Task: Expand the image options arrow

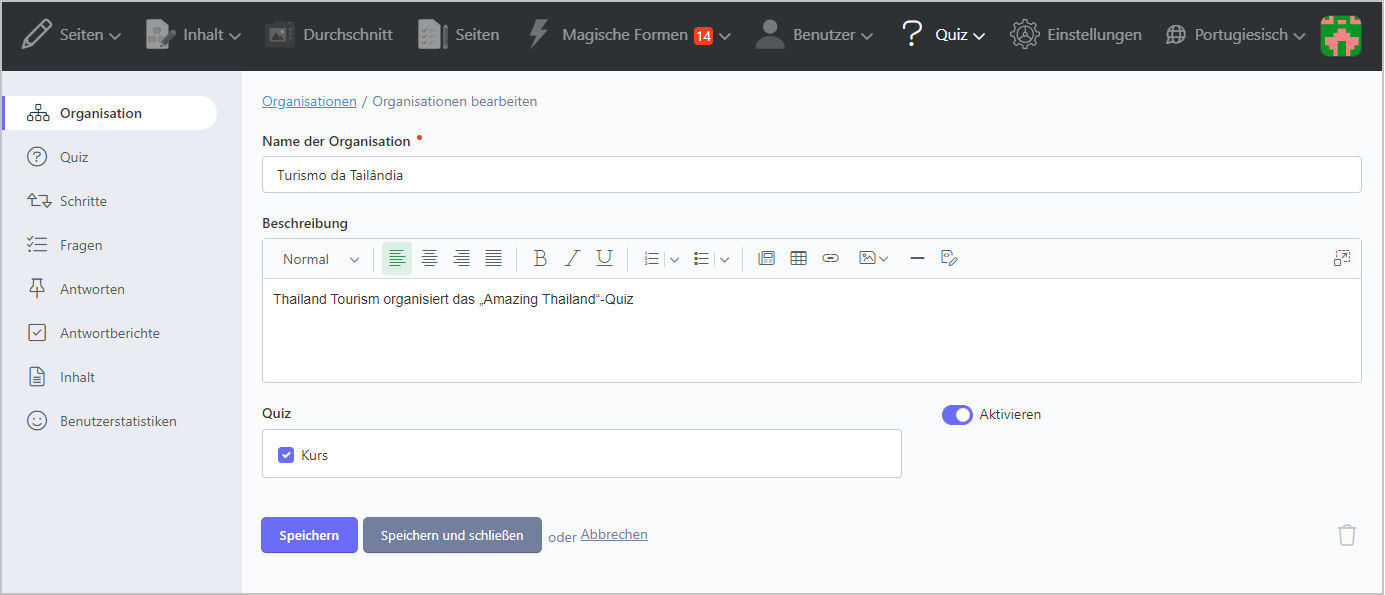Action: [883, 259]
